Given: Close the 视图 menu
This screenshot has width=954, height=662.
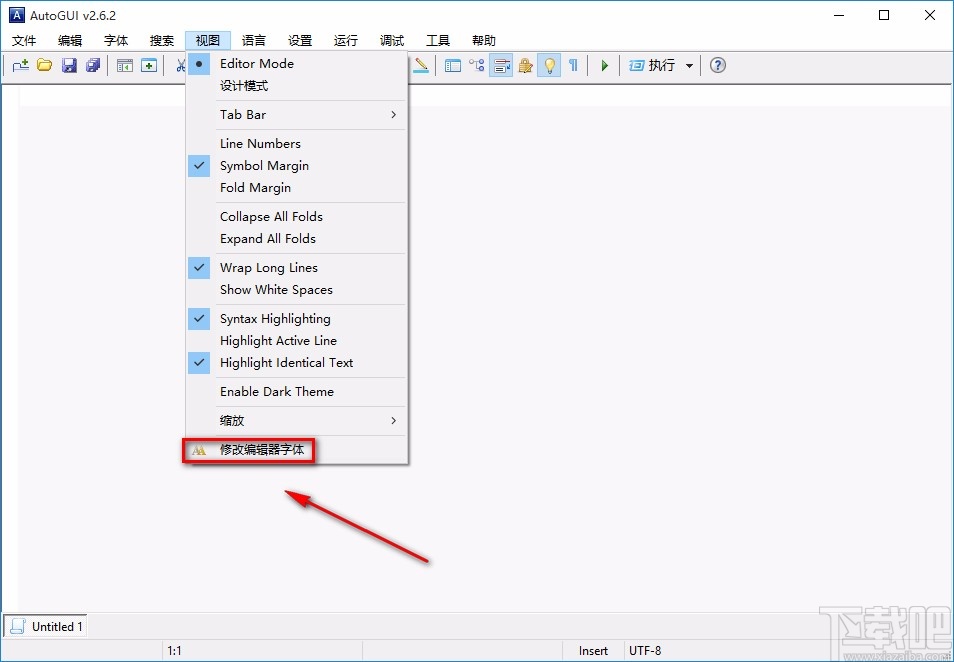Looking at the screenshot, I should [208, 41].
